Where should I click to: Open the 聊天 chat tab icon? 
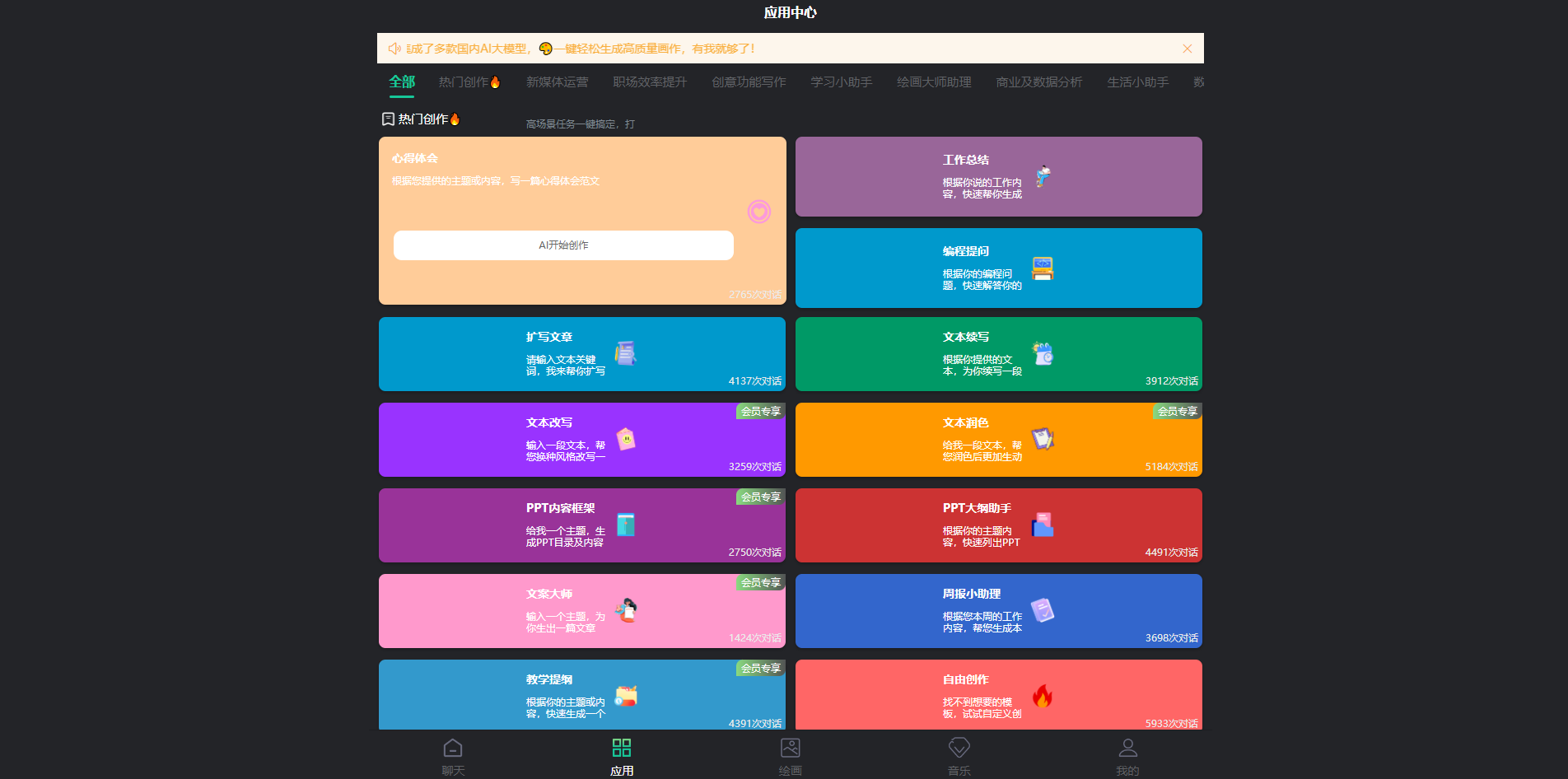(x=453, y=749)
